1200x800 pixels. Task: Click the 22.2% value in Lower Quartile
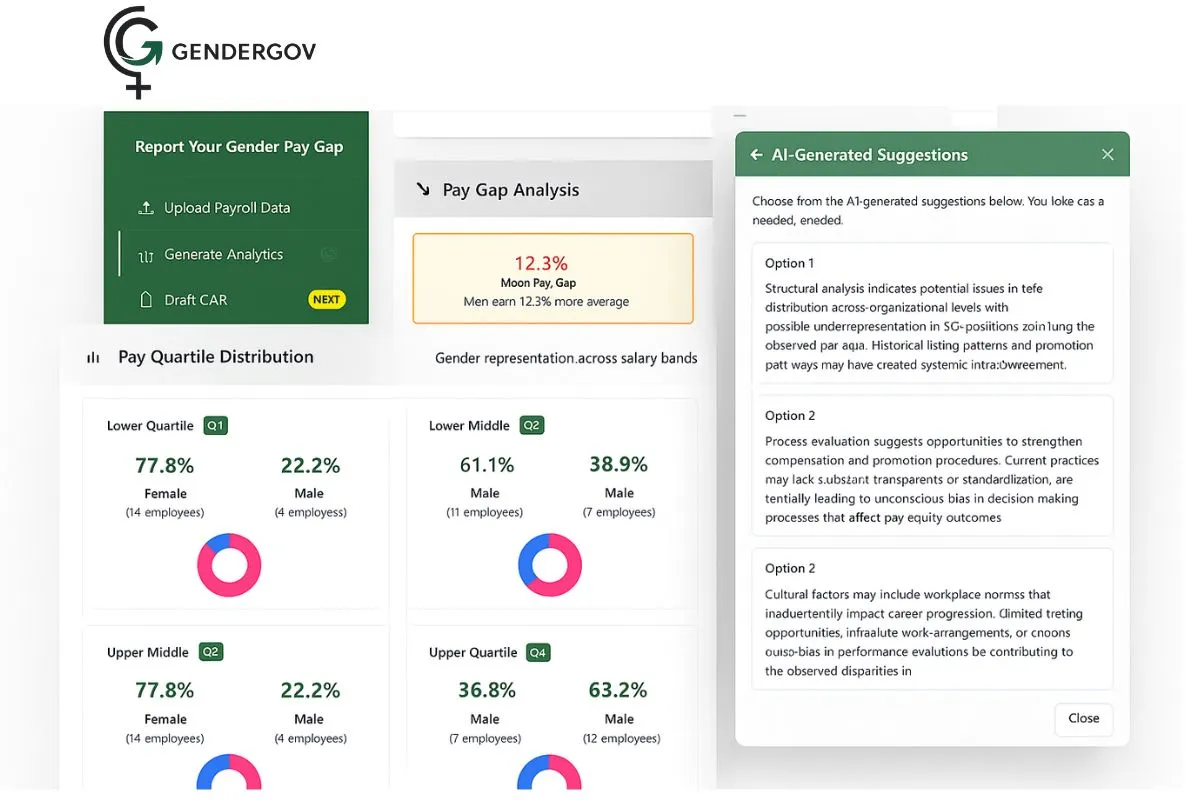(310, 465)
